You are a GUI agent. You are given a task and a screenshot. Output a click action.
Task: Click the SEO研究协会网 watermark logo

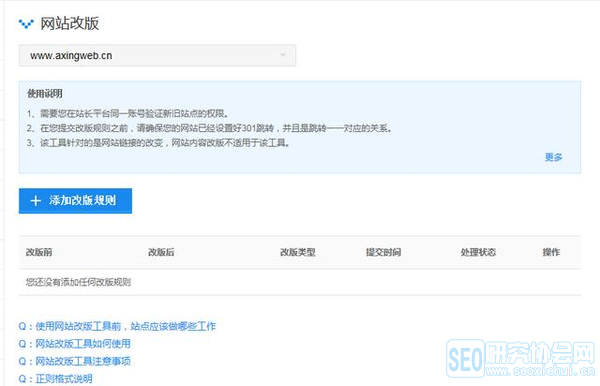[521, 358]
